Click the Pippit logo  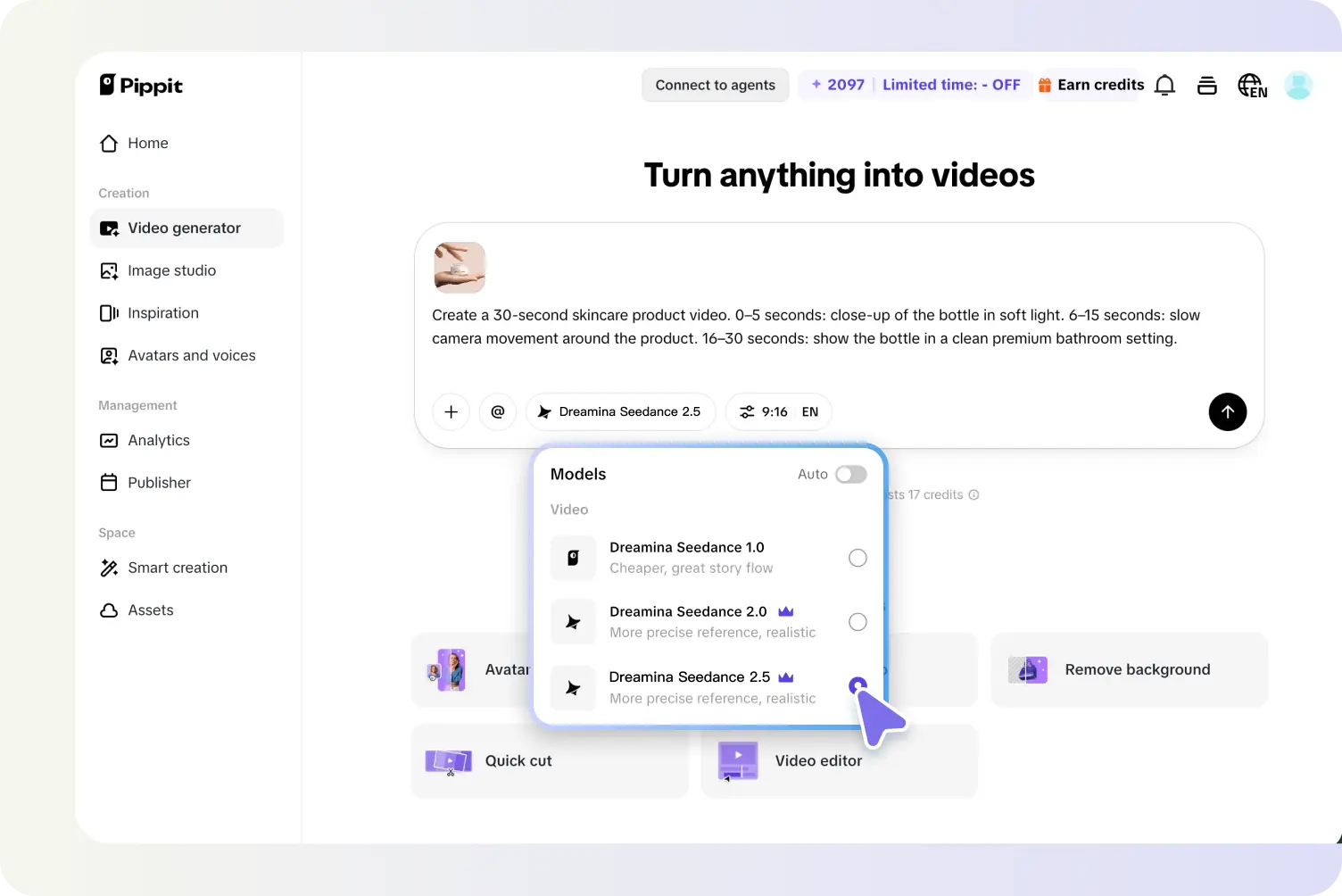click(141, 85)
